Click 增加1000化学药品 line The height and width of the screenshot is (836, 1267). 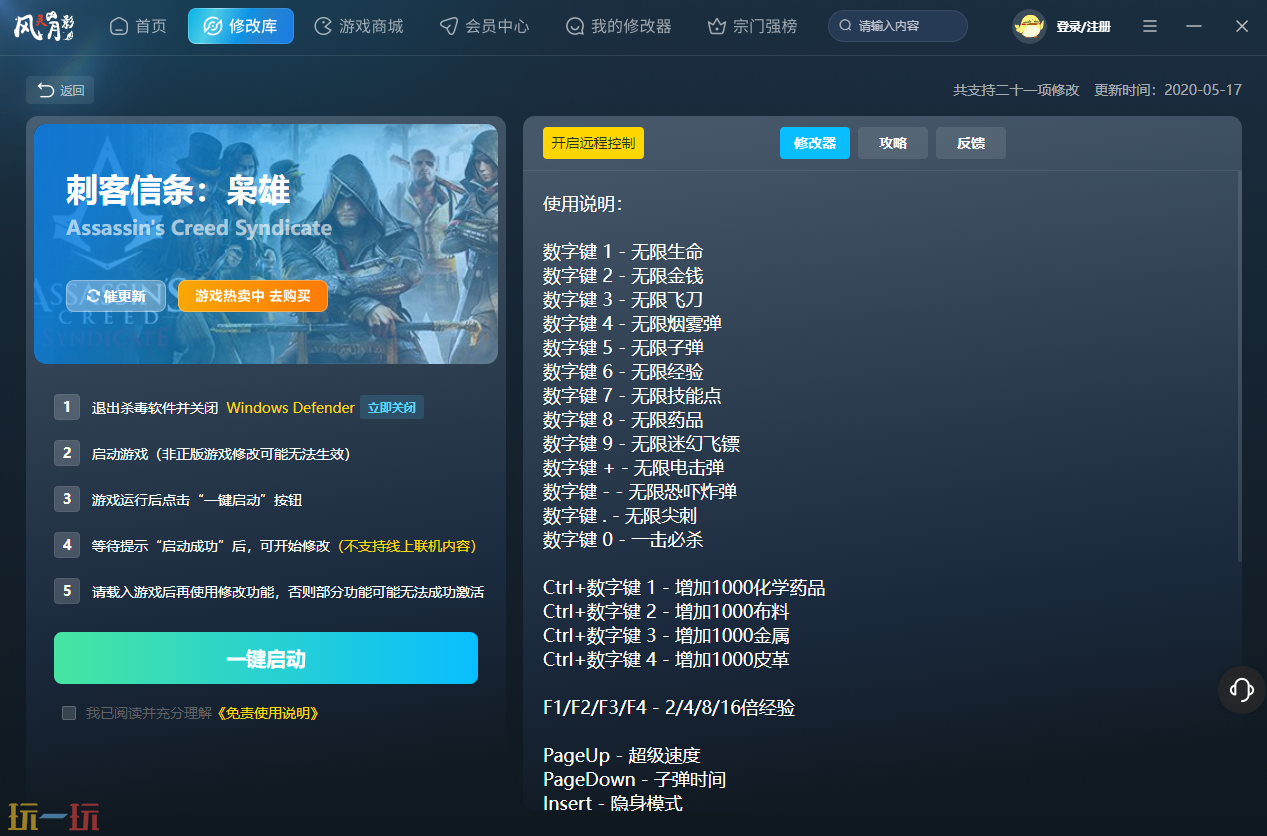point(684,588)
